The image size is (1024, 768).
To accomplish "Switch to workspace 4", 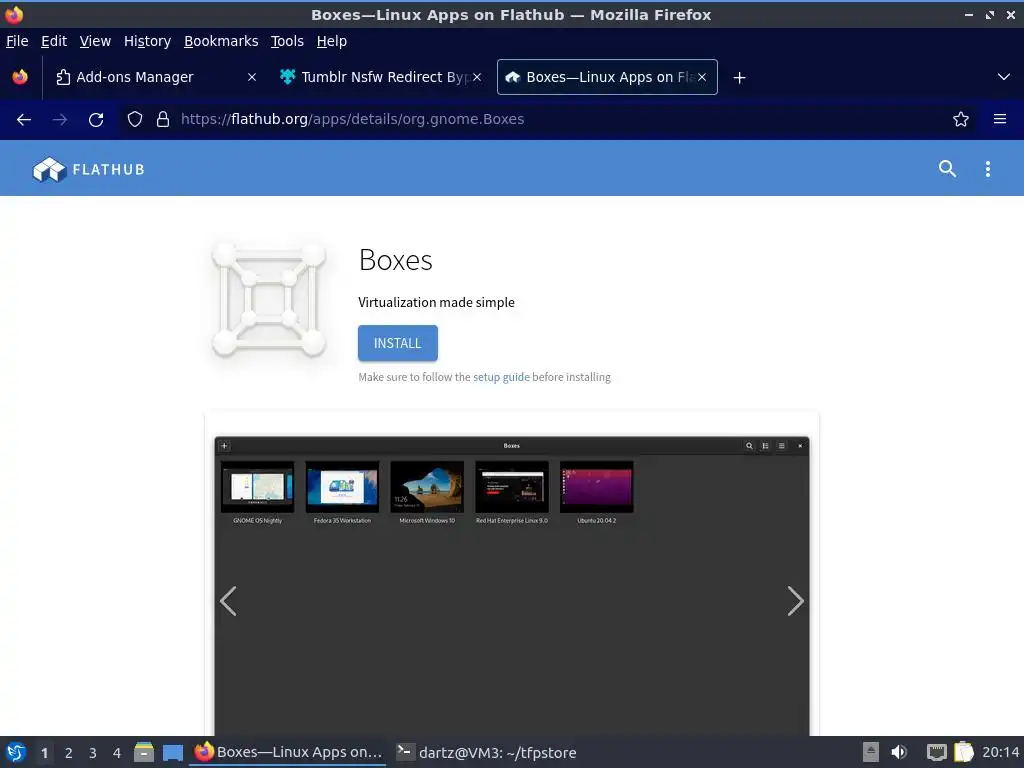I will (117, 753).
